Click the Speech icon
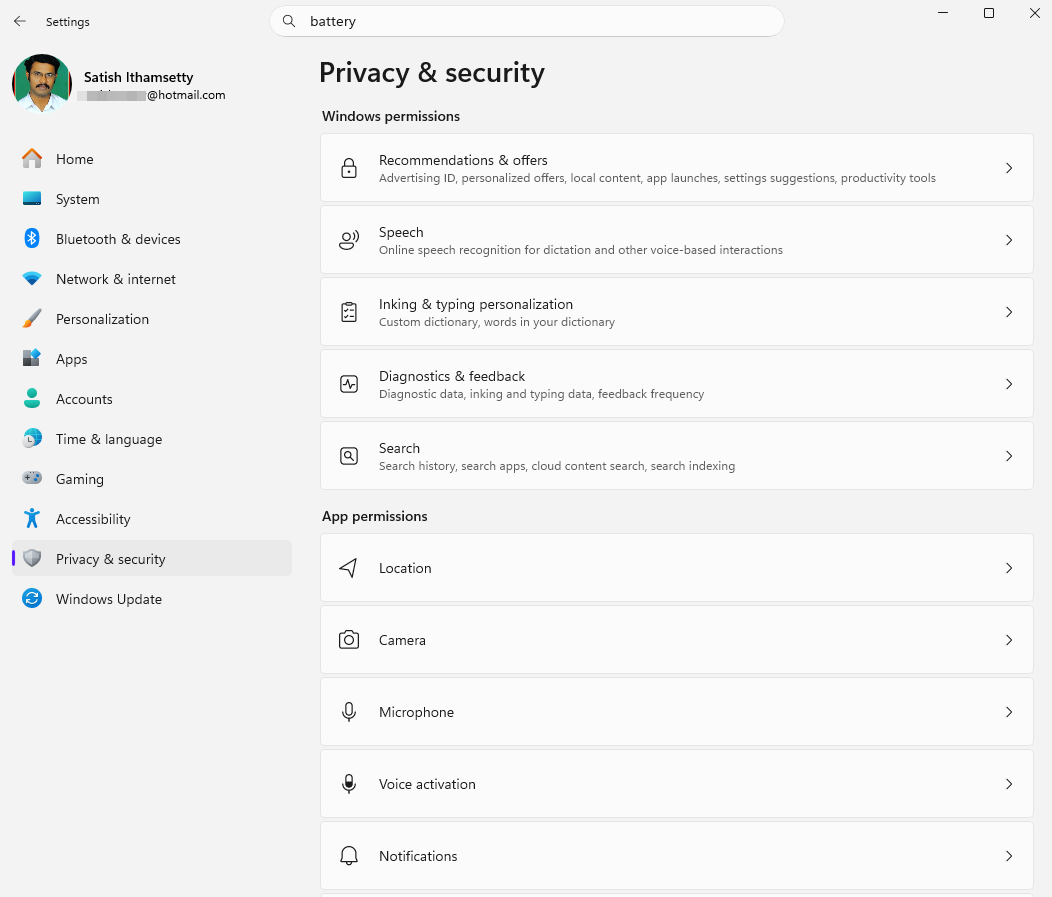The image size is (1052, 897). [349, 240]
